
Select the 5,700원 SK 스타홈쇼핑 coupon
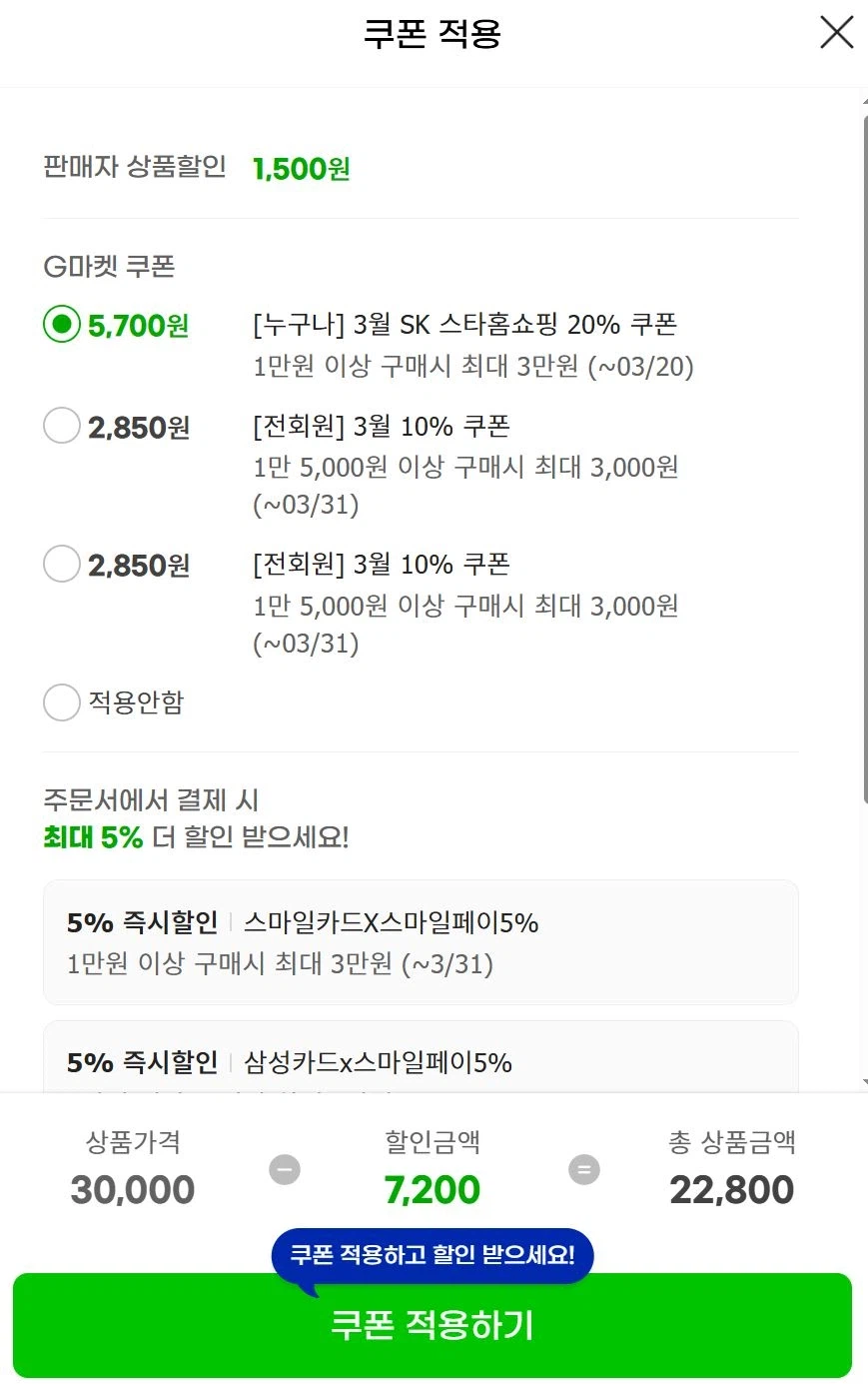click(x=61, y=324)
